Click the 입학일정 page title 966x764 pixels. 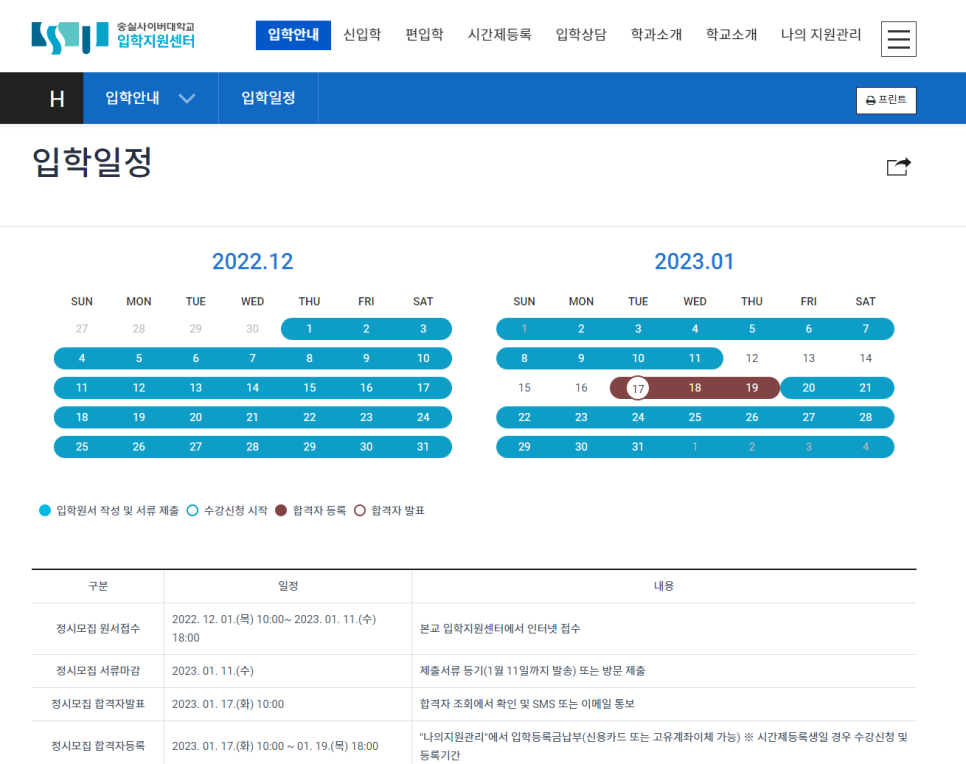pos(92,162)
